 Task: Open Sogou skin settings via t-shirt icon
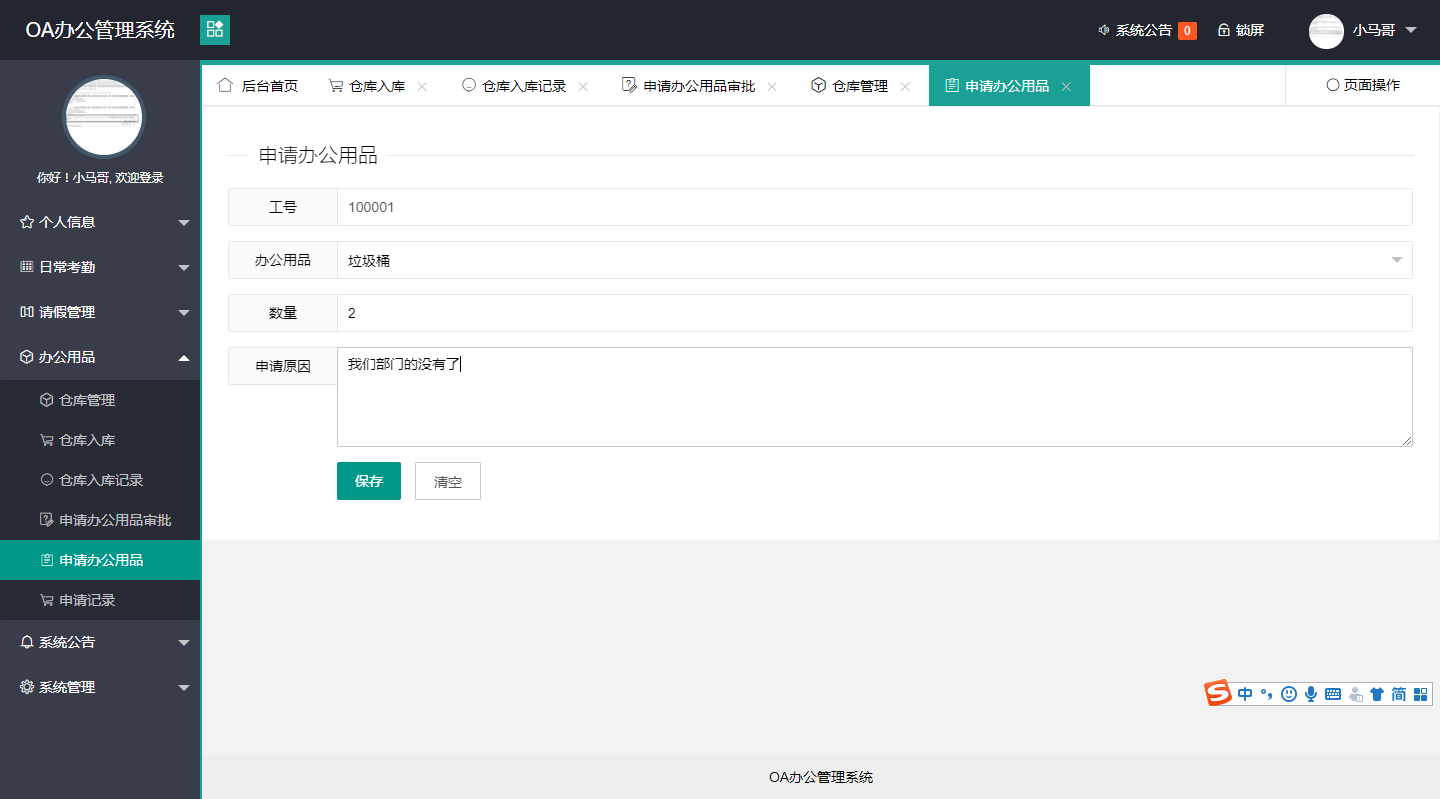click(x=1377, y=693)
